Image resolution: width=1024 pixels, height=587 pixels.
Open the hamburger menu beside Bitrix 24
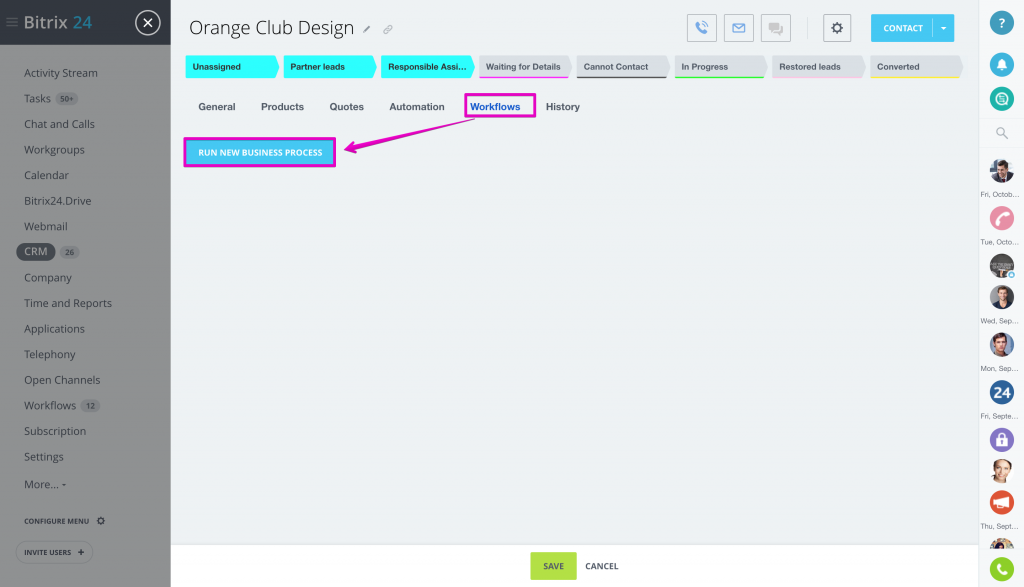12,22
